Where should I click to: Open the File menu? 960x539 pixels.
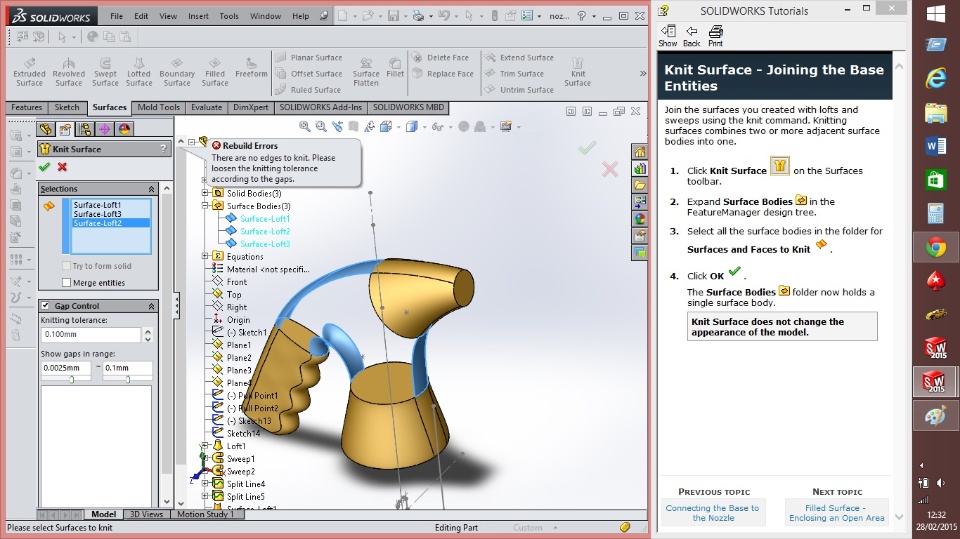click(x=116, y=16)
